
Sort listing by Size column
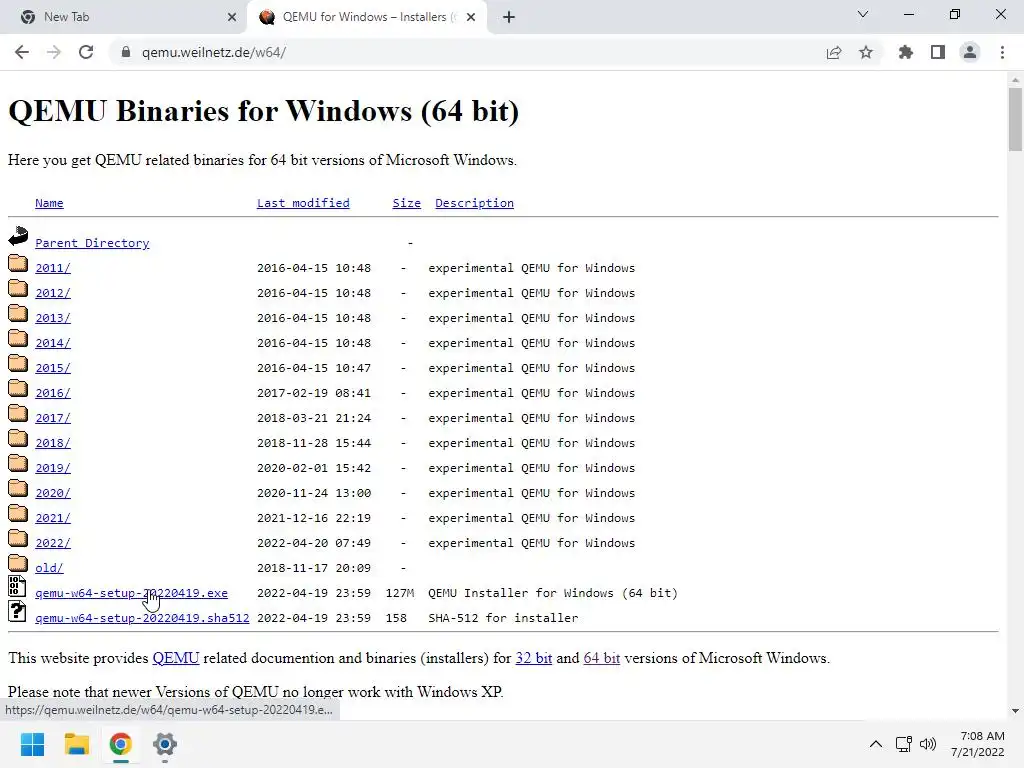pos(406,203)
